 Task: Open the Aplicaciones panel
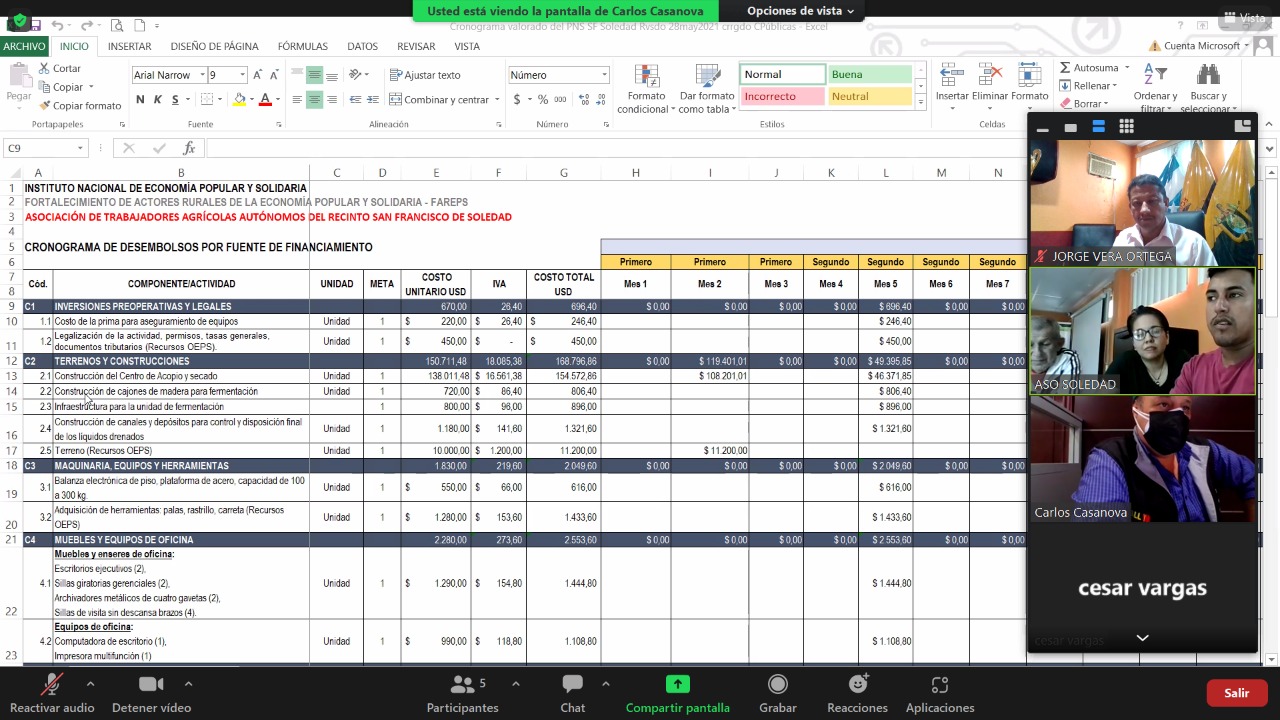[x=939, y=685]
